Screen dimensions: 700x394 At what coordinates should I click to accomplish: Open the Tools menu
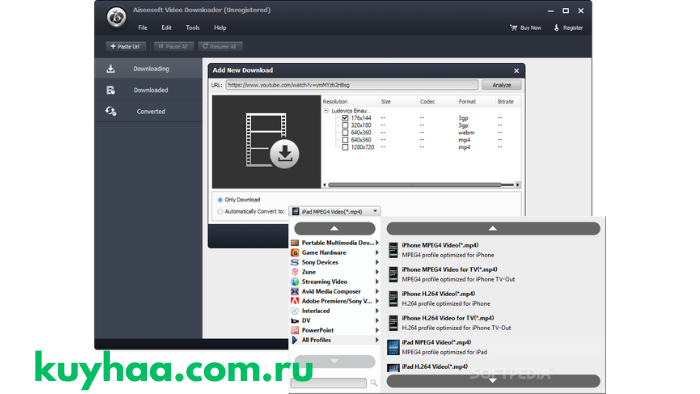pyautogui.click(x=192, y=28)
